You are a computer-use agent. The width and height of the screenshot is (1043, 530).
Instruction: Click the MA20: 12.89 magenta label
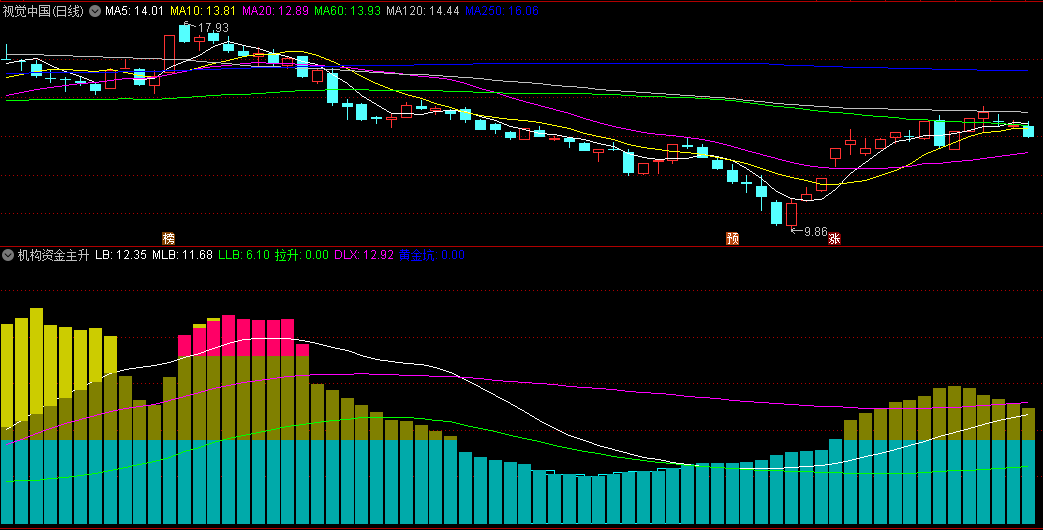point(275,11)
